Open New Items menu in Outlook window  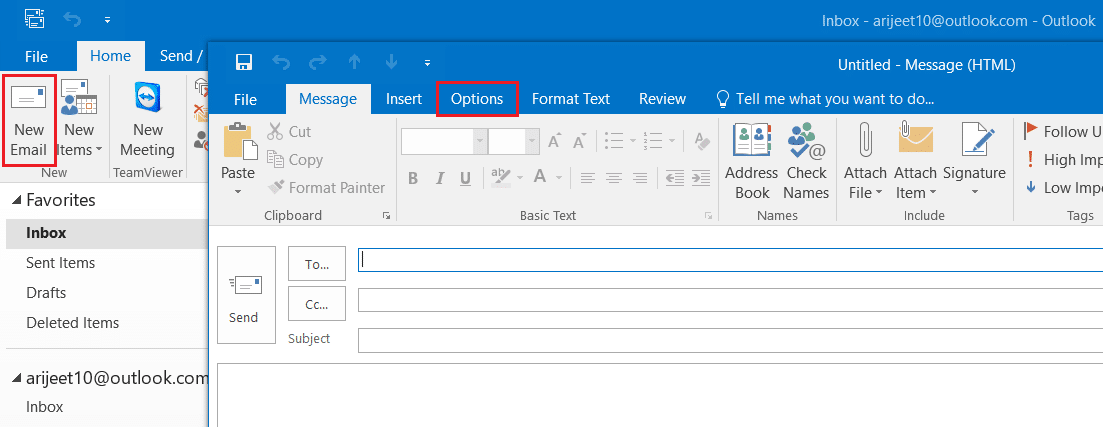(79, 120)
